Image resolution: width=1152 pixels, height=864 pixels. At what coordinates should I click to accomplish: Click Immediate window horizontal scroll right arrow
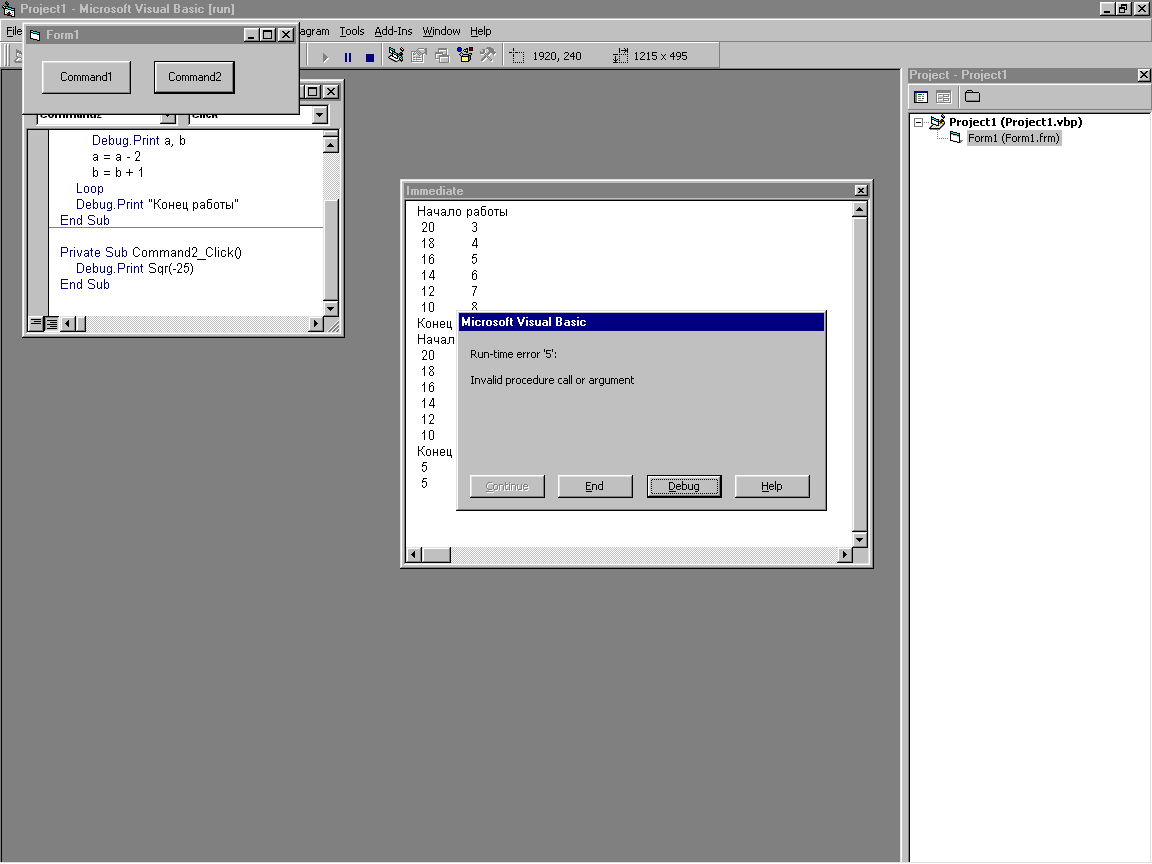(x=845, y=555)
